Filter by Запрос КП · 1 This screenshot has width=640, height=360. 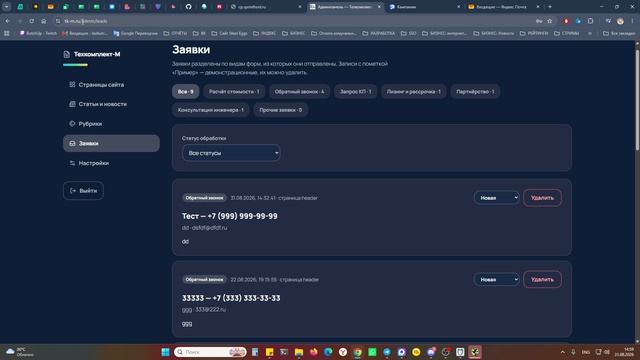(x=356, y=91)
